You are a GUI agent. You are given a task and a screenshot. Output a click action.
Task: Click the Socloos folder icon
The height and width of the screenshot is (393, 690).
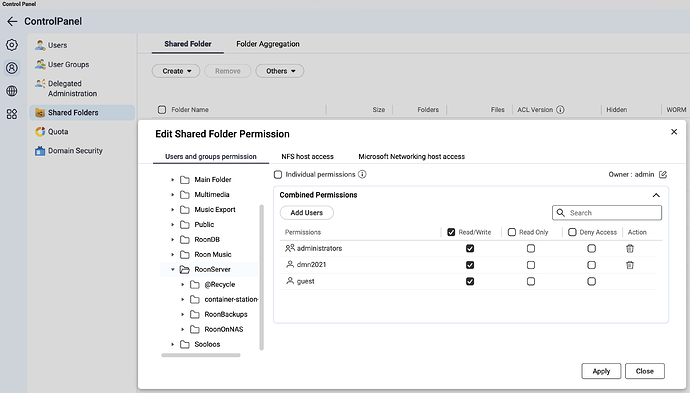(185, 344)
